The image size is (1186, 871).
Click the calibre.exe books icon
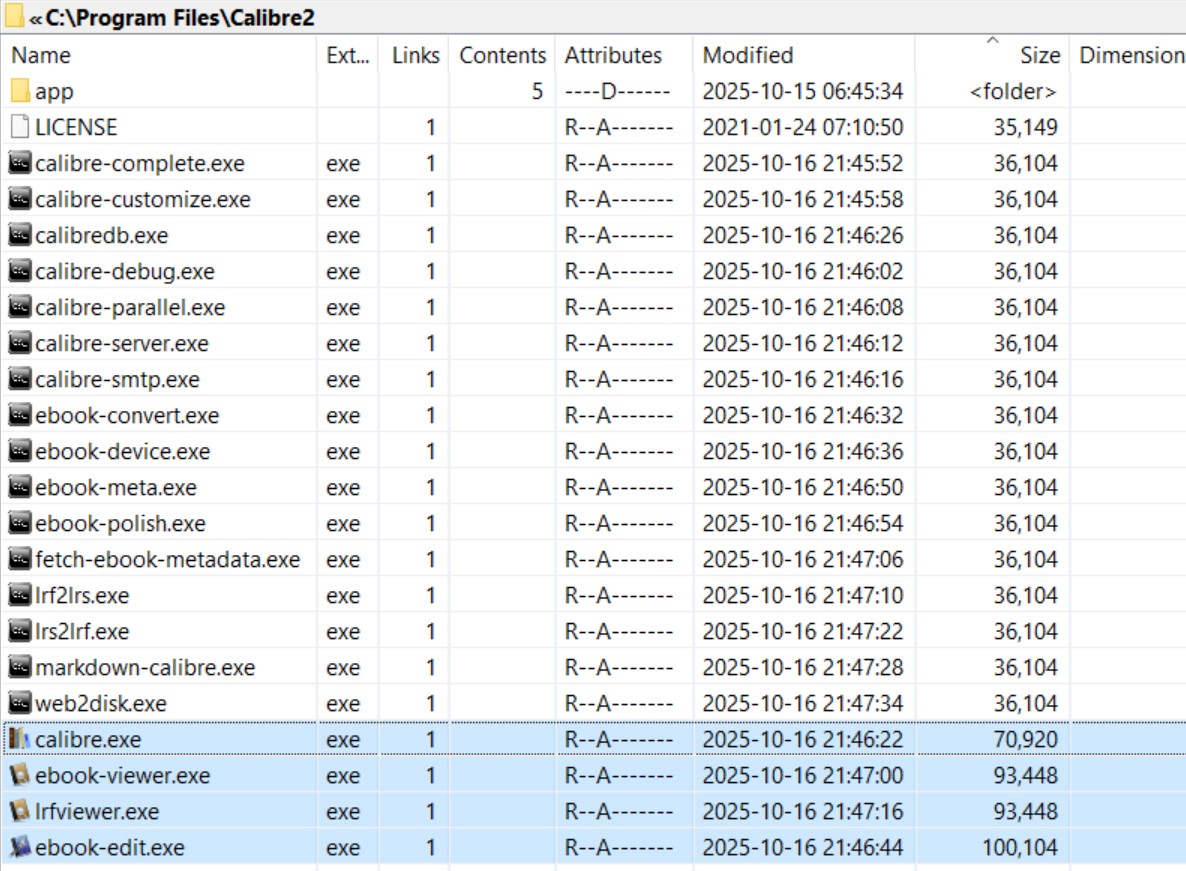20,739
